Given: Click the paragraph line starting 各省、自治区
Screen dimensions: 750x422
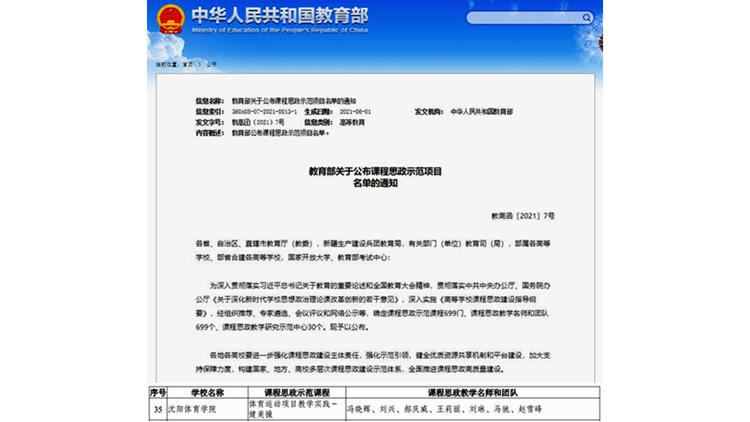Looking at the screenshot, I should [x=373, y=244].
